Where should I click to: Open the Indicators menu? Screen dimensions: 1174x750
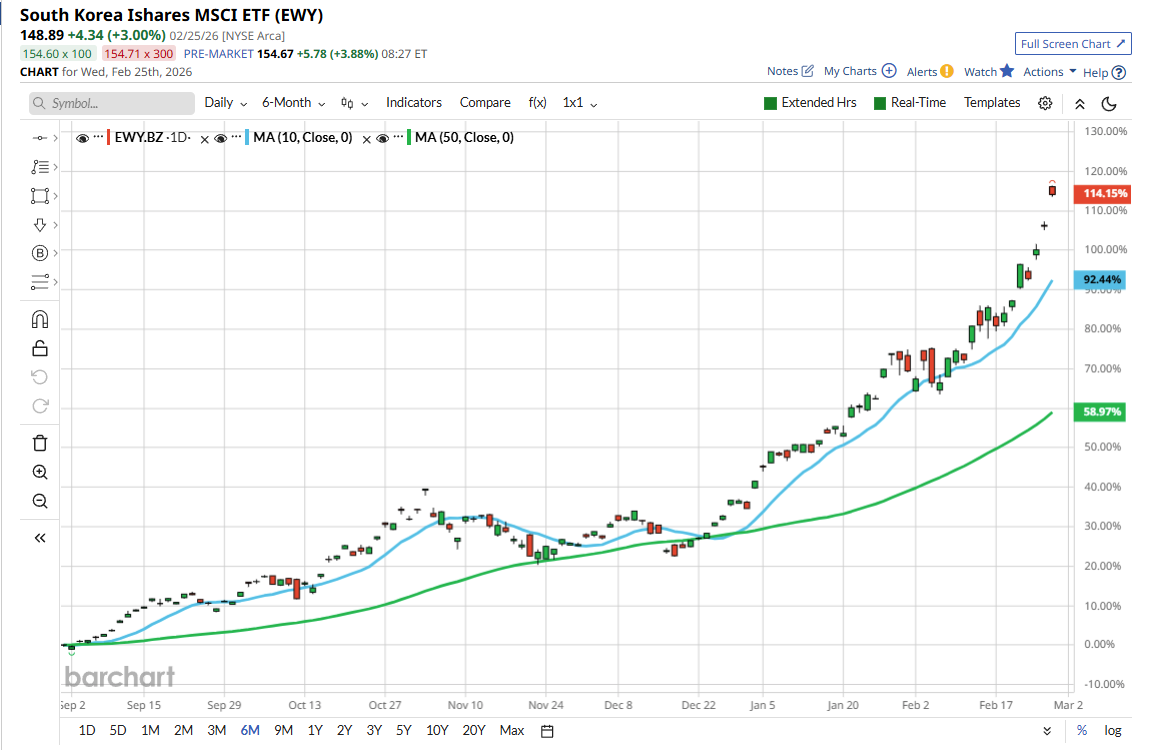pyautogui.click(x=414, y=103)
